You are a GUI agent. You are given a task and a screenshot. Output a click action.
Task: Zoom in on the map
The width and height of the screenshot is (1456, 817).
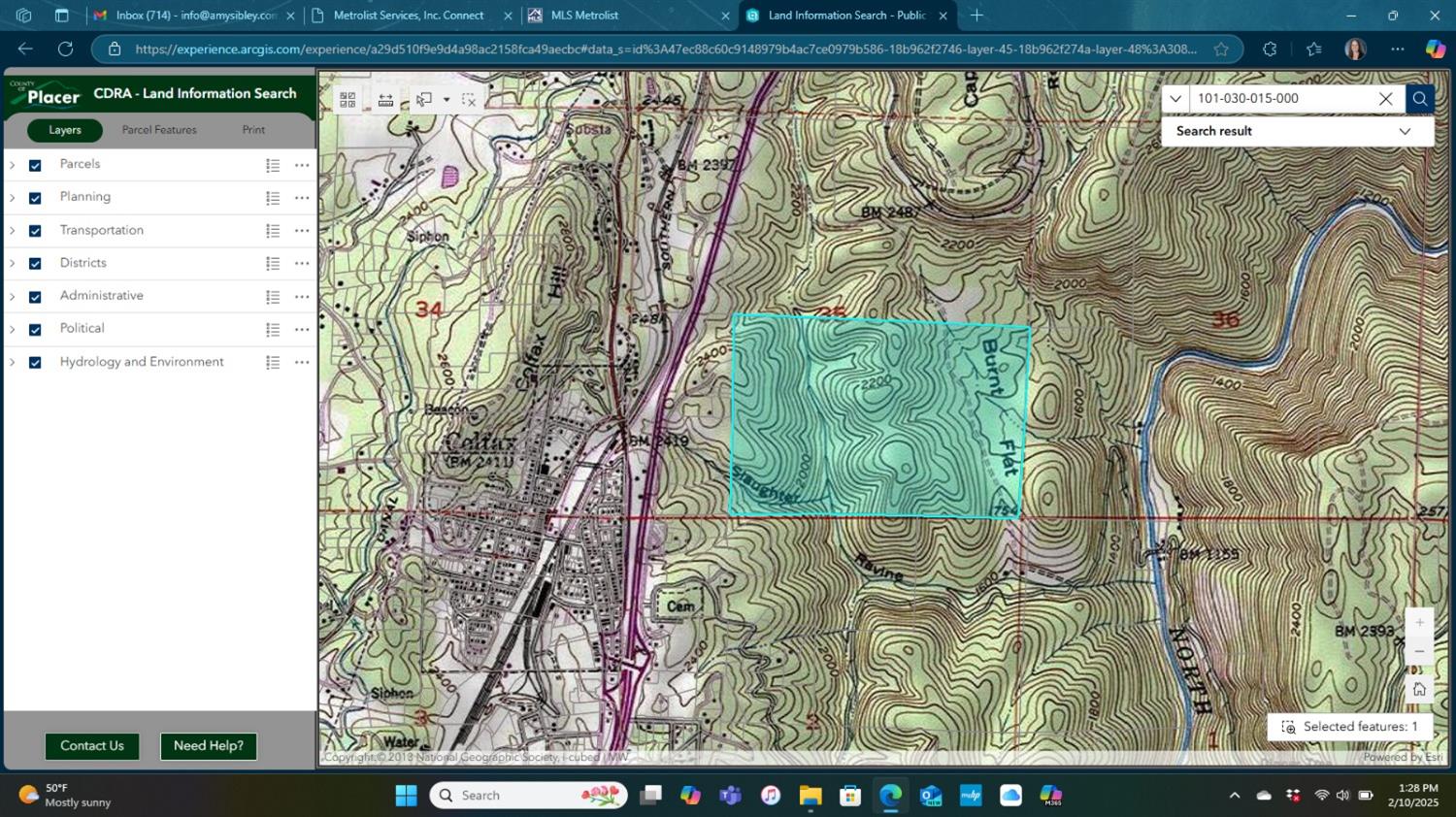pos(1419,623)
